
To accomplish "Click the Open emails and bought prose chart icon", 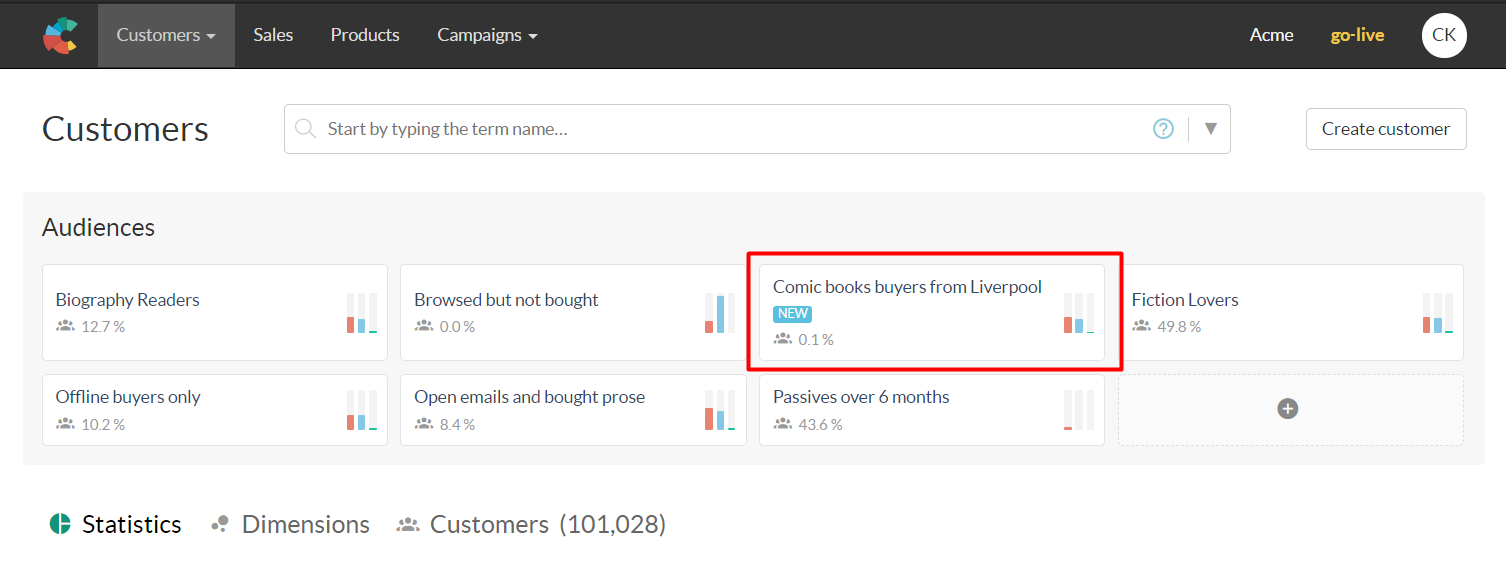I will (x=720, y=410).
